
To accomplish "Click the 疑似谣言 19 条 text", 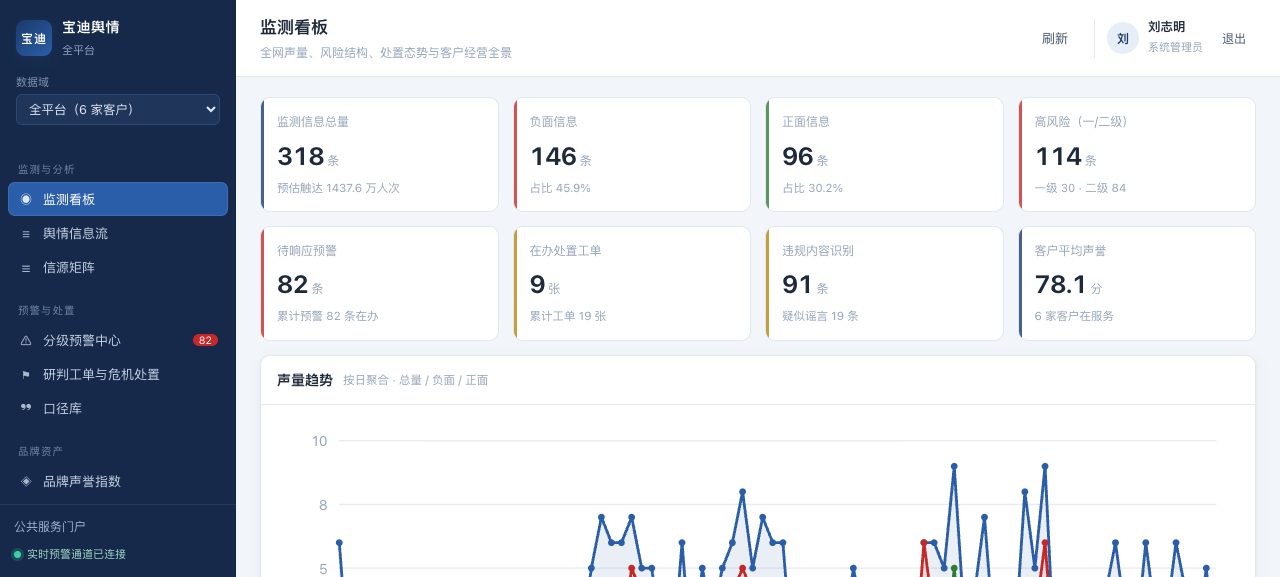I will 820,316.
